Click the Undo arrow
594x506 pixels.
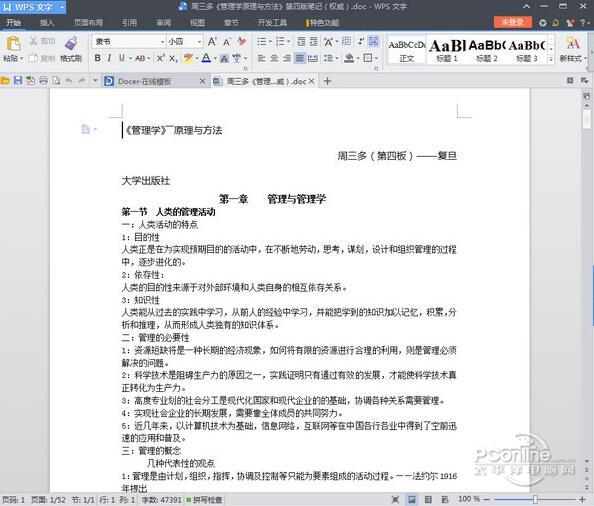pos(69,81)
